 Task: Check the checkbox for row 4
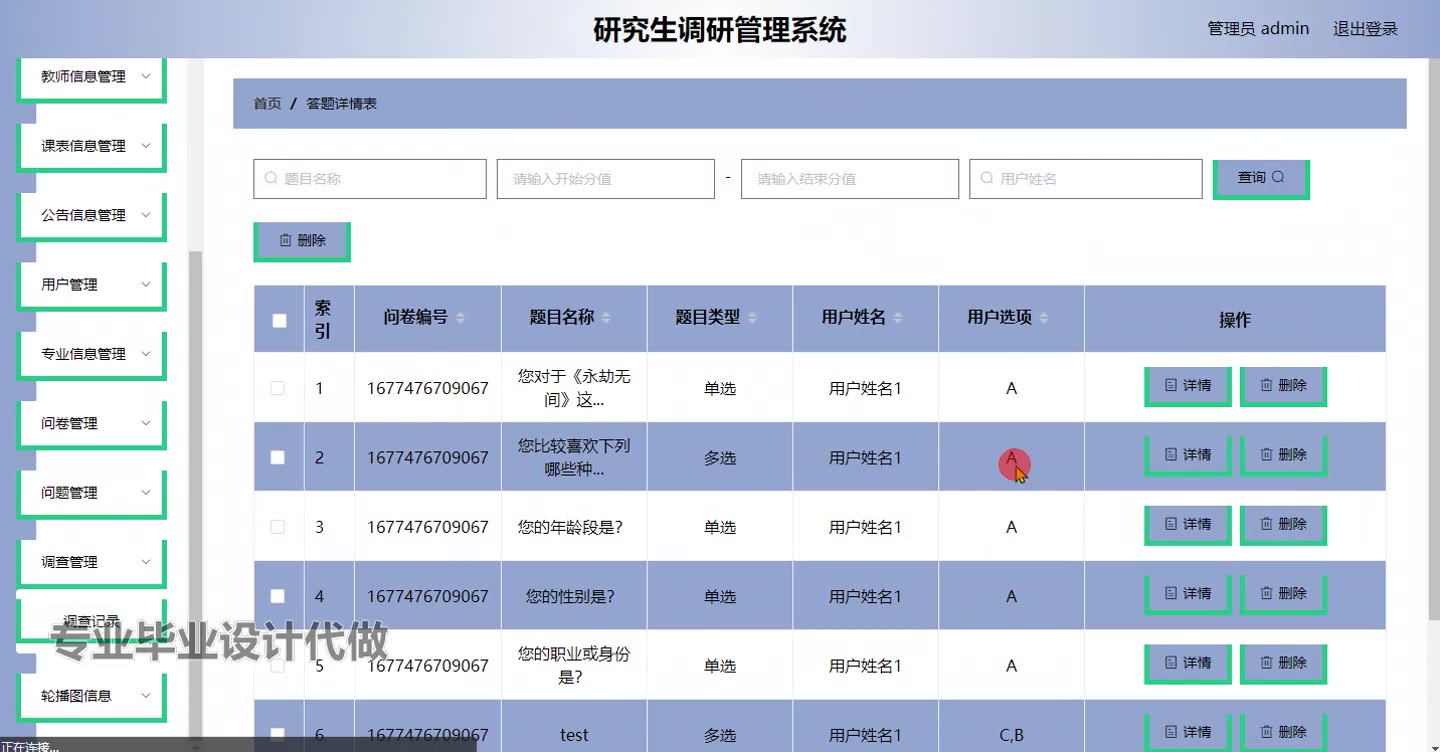pos(278,596)
